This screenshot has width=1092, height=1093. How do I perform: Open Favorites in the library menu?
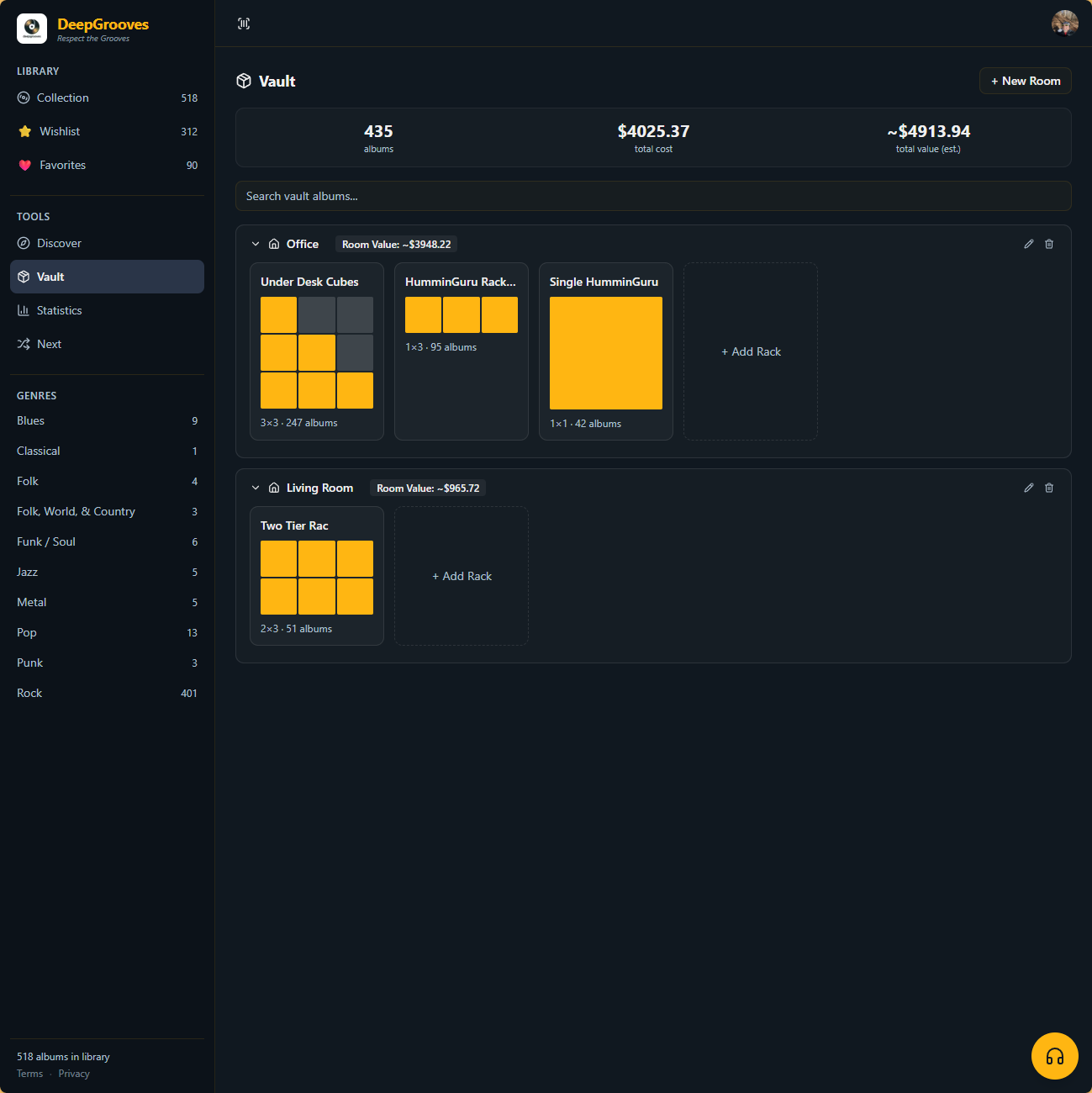pos(107,165)
